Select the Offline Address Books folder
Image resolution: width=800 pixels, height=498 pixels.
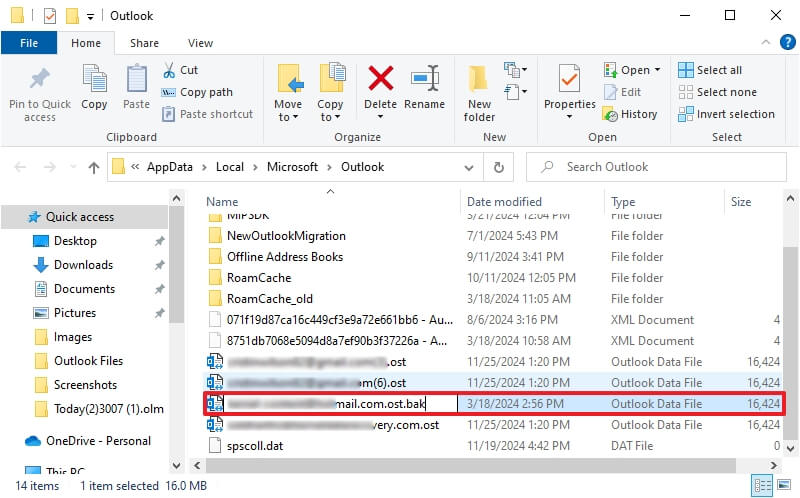285,257
